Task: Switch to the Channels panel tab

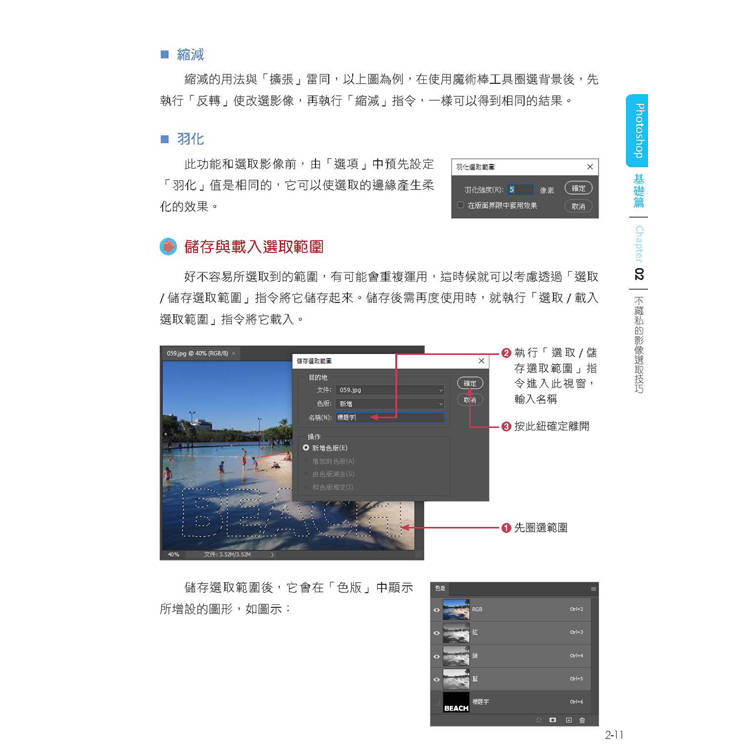Action: (x=440, y=588)
